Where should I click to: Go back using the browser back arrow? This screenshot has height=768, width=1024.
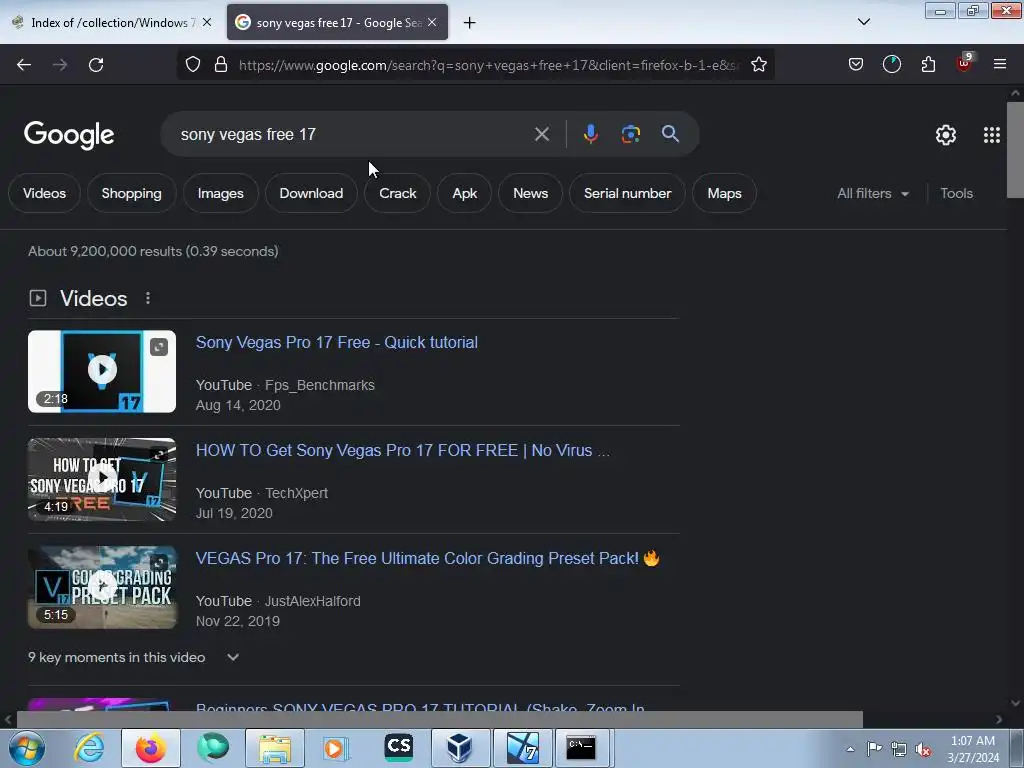point(24,65)
